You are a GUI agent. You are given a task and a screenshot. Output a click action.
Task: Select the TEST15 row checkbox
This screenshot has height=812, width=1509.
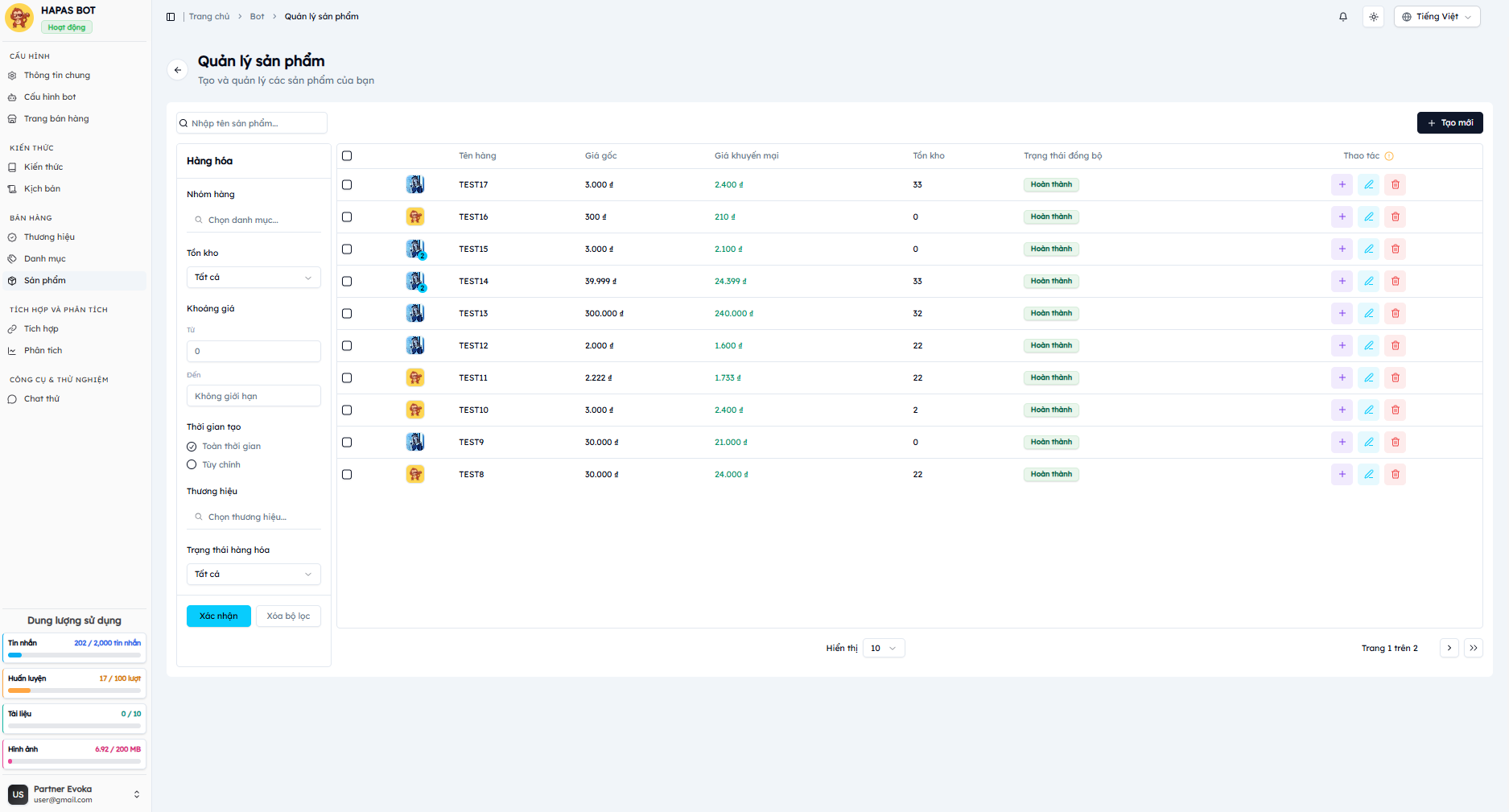coord(347,249)
